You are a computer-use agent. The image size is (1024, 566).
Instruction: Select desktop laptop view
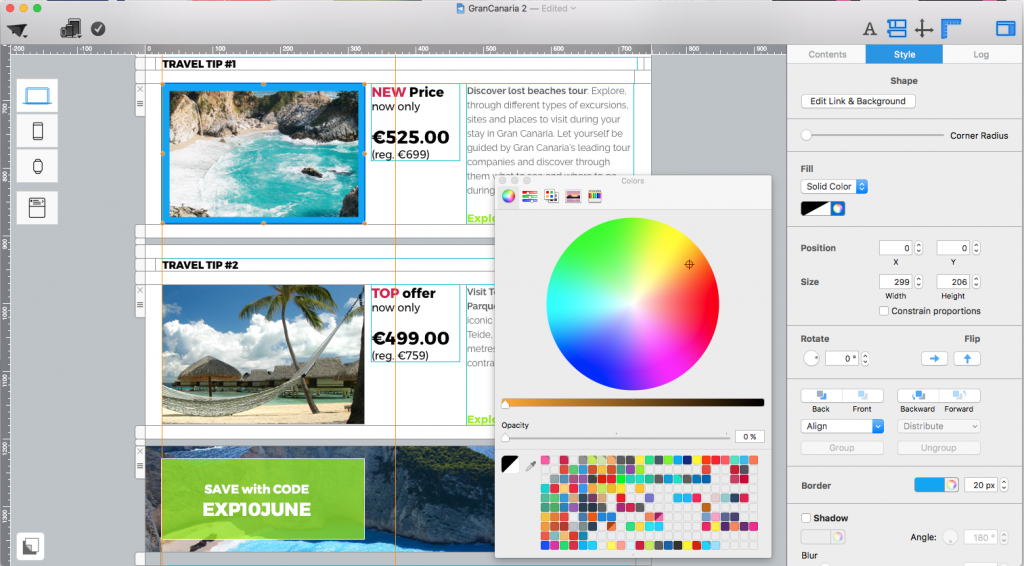click(37, 96)
